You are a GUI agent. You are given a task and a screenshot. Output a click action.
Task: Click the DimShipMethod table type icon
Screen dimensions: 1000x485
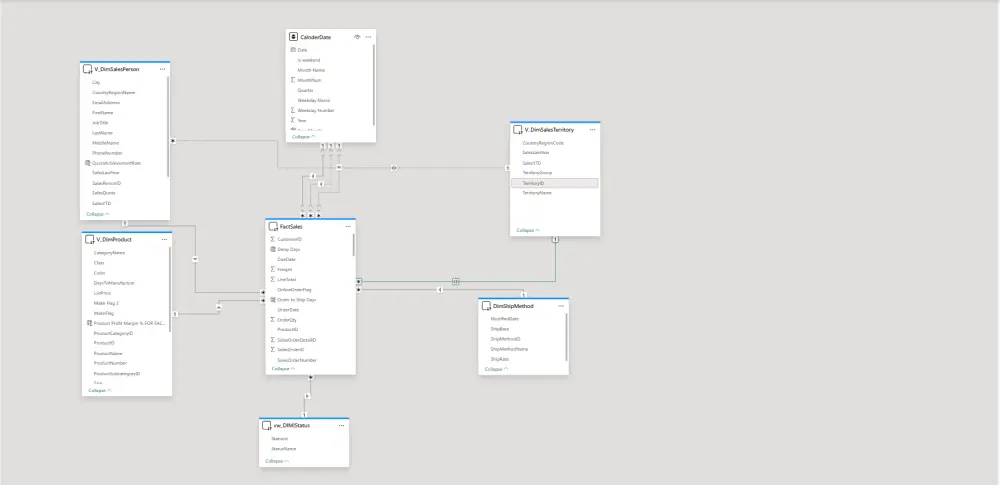[x=487, y=306]
